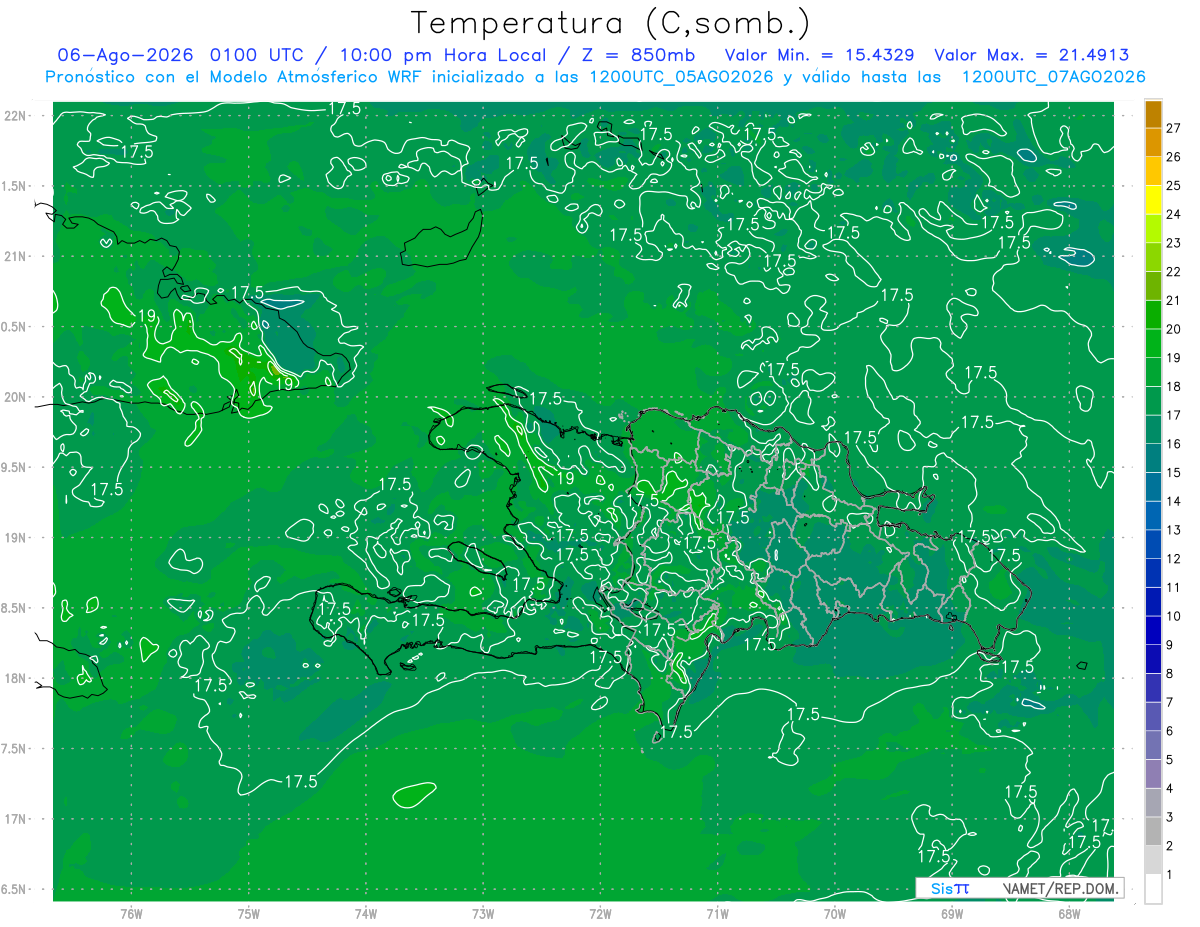Click the 71W longitude axis label
The height and width of the screenshot is (927, 1200).
point(717,913)
